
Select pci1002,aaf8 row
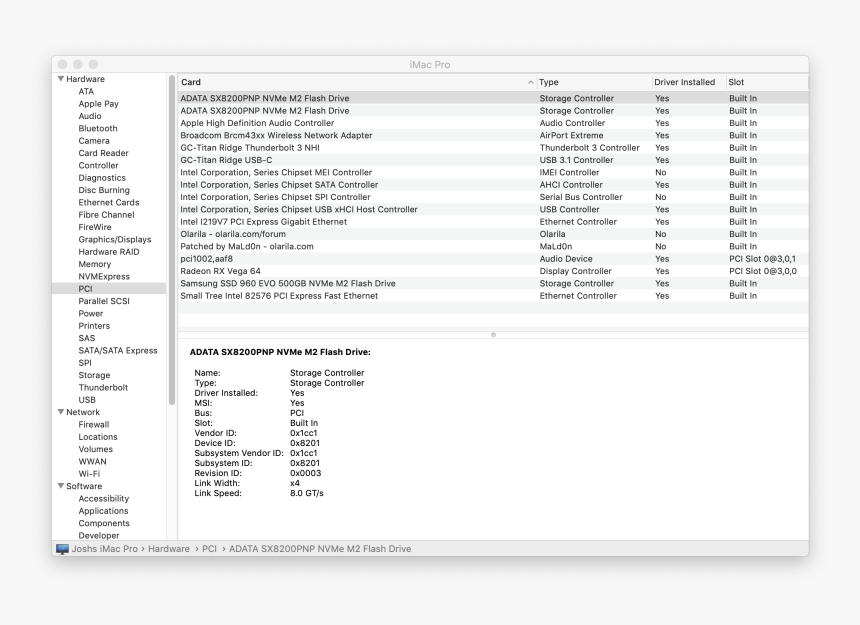coord(493,259)
